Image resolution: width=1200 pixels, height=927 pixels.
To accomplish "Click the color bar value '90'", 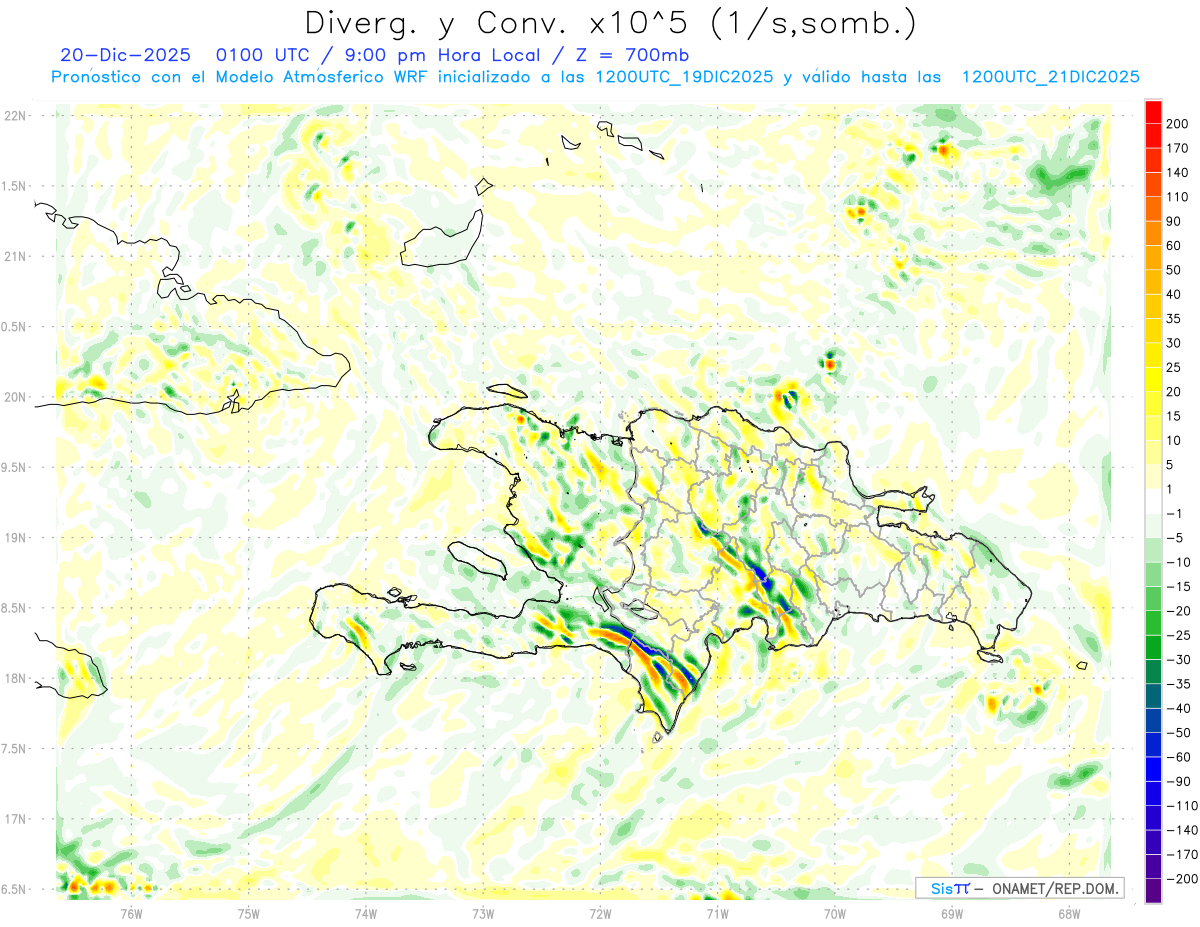I will click(x=1174, y=221).
